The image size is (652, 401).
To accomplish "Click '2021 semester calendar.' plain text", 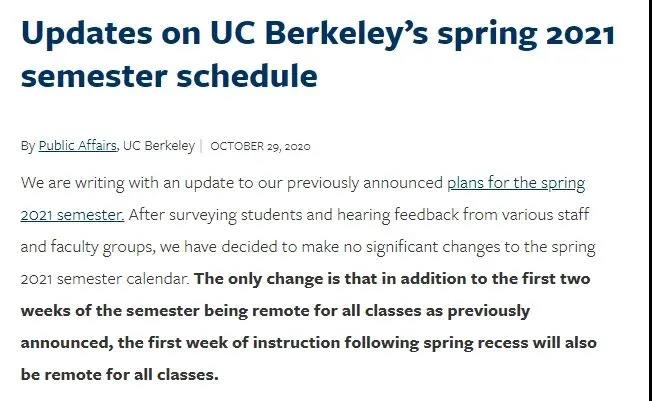I will (105, 279).
